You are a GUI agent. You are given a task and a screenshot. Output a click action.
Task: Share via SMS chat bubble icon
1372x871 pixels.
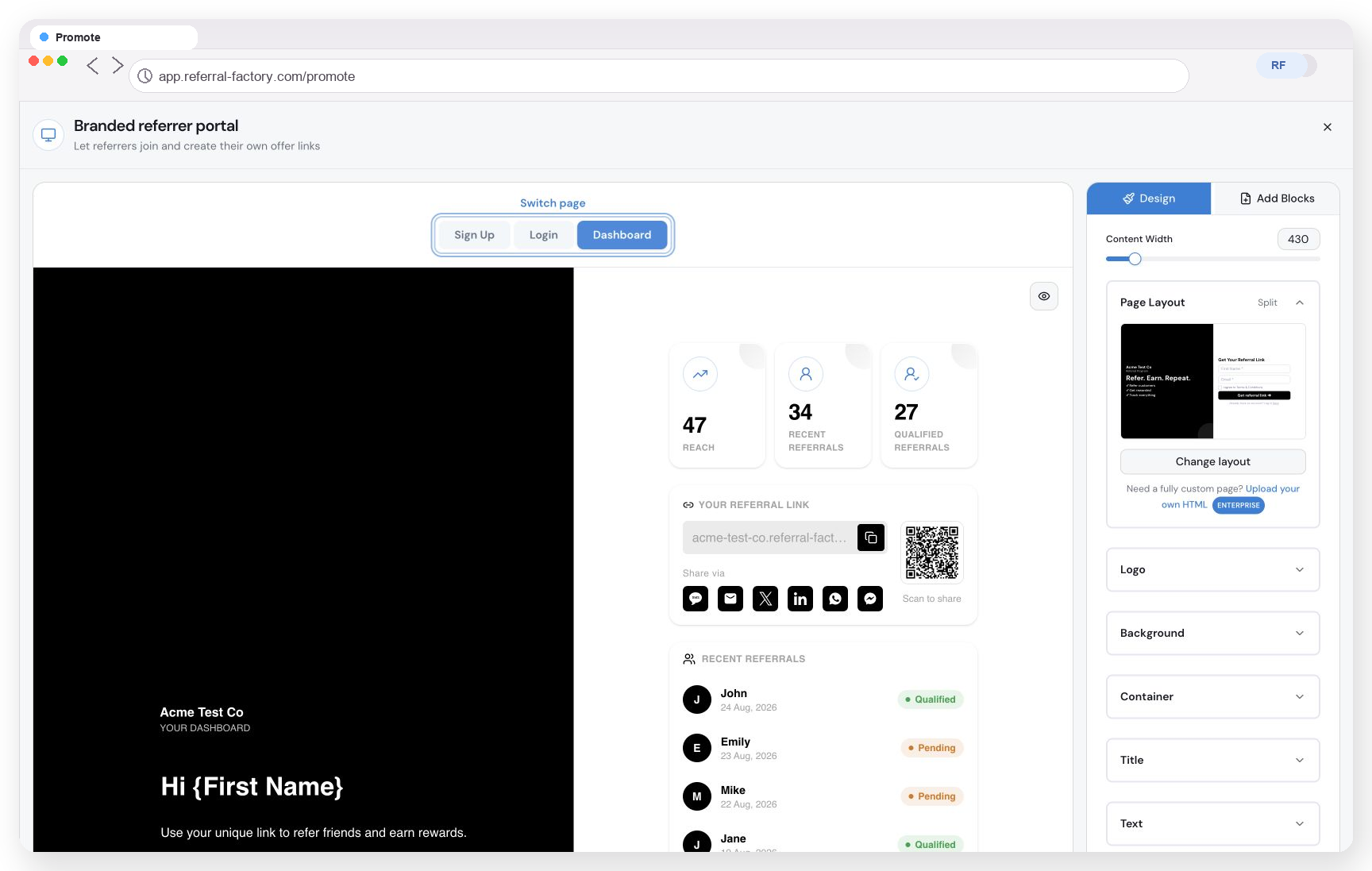(x=696, y=599)
